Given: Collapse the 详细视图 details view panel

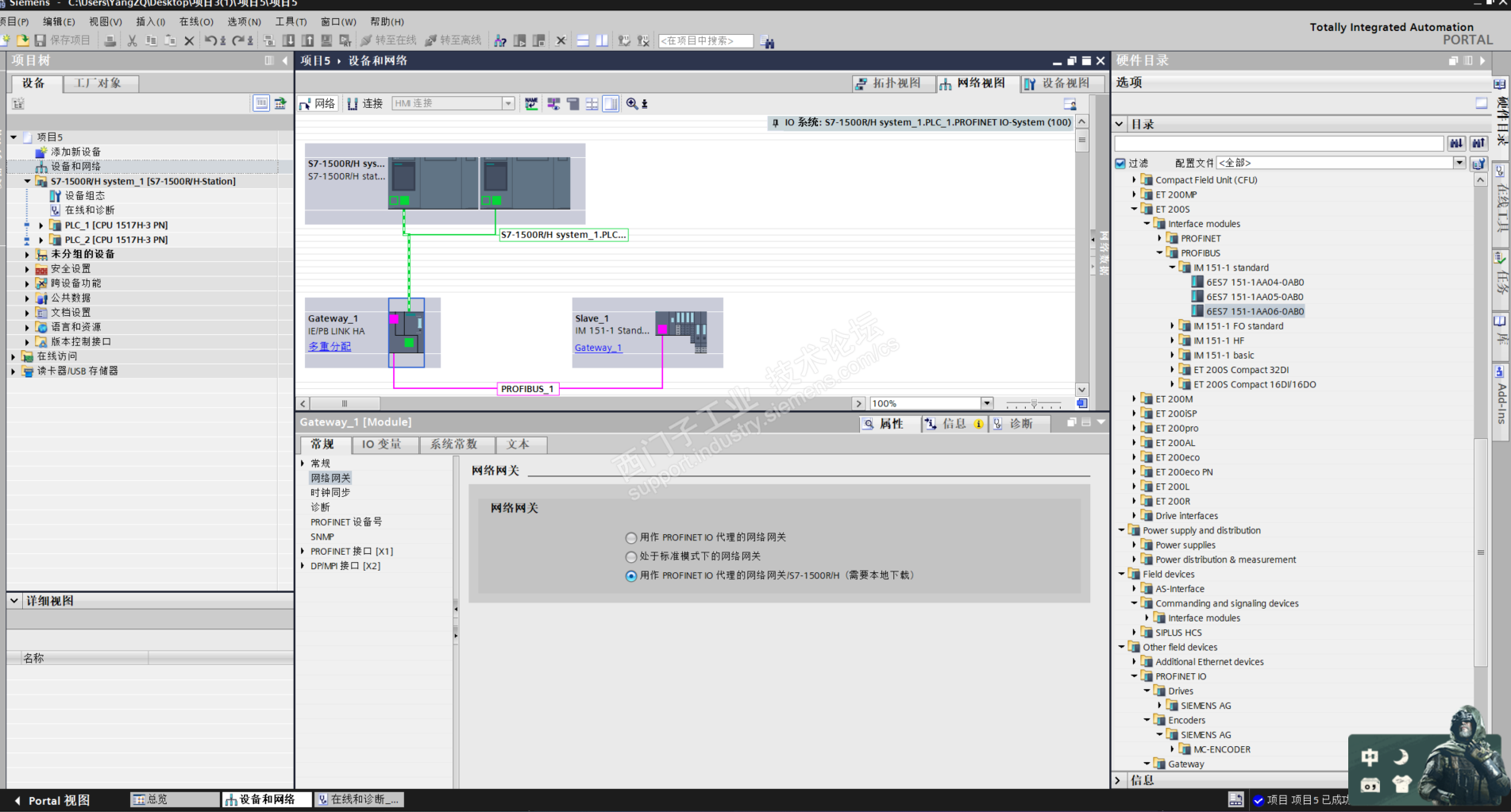Looking at the screenshot, I should [x=14, y=601].
